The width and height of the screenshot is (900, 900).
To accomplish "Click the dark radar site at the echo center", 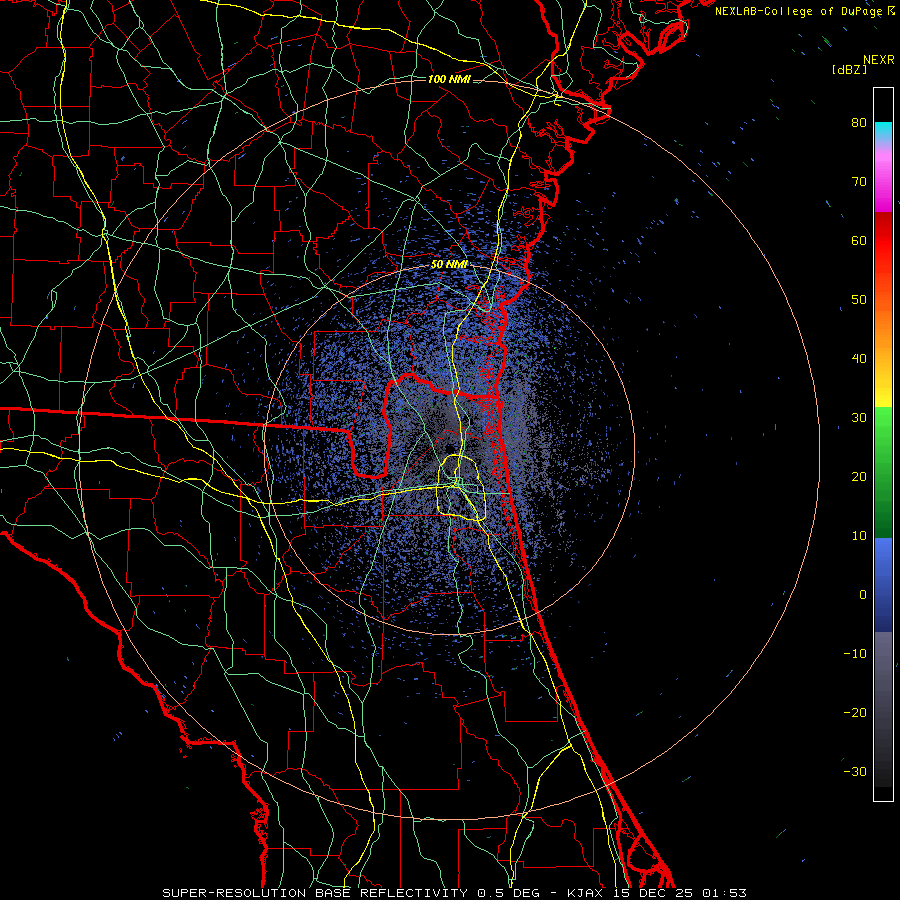I will click(451, 448).
